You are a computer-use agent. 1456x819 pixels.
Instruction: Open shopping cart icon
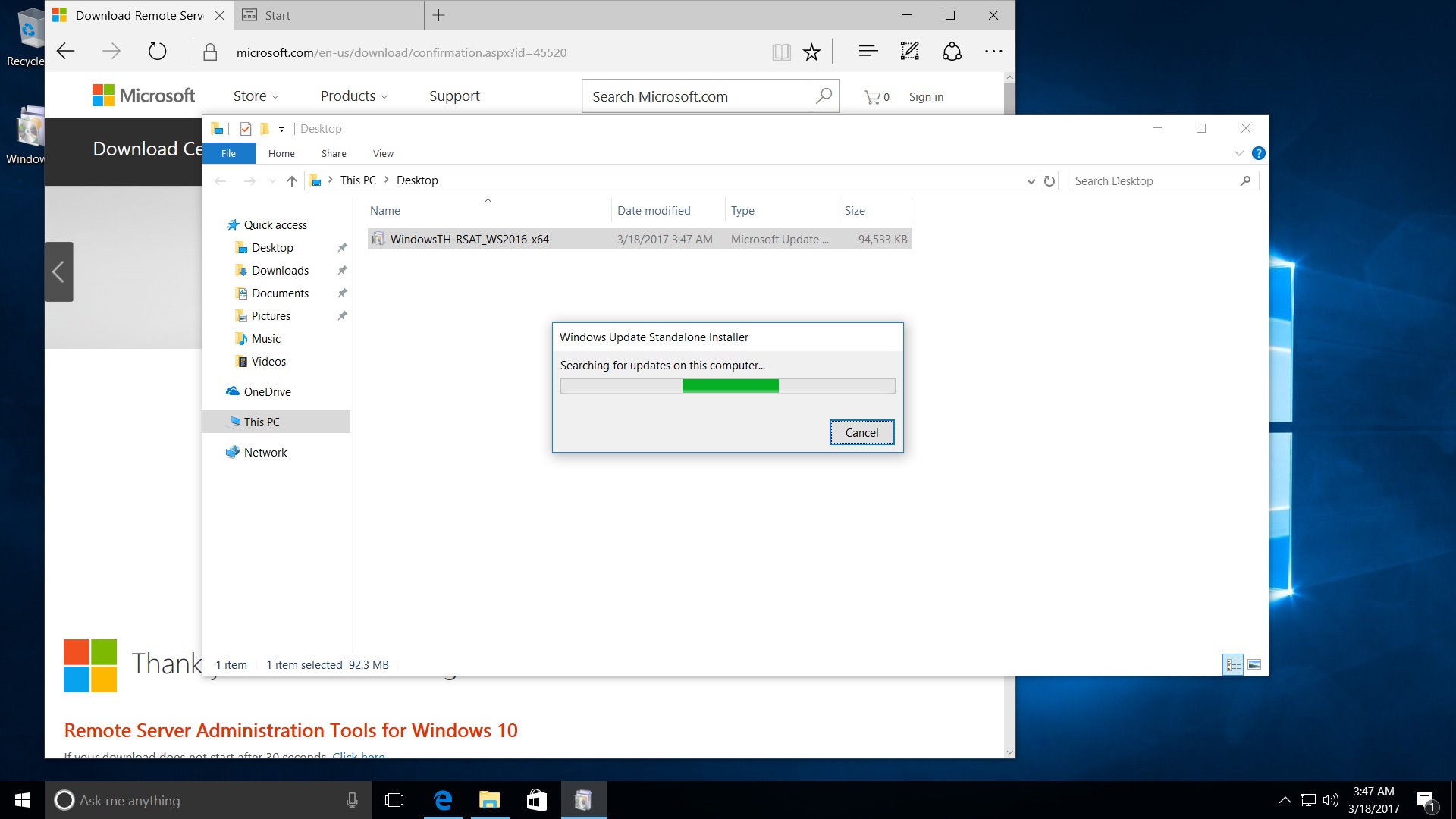872,97
